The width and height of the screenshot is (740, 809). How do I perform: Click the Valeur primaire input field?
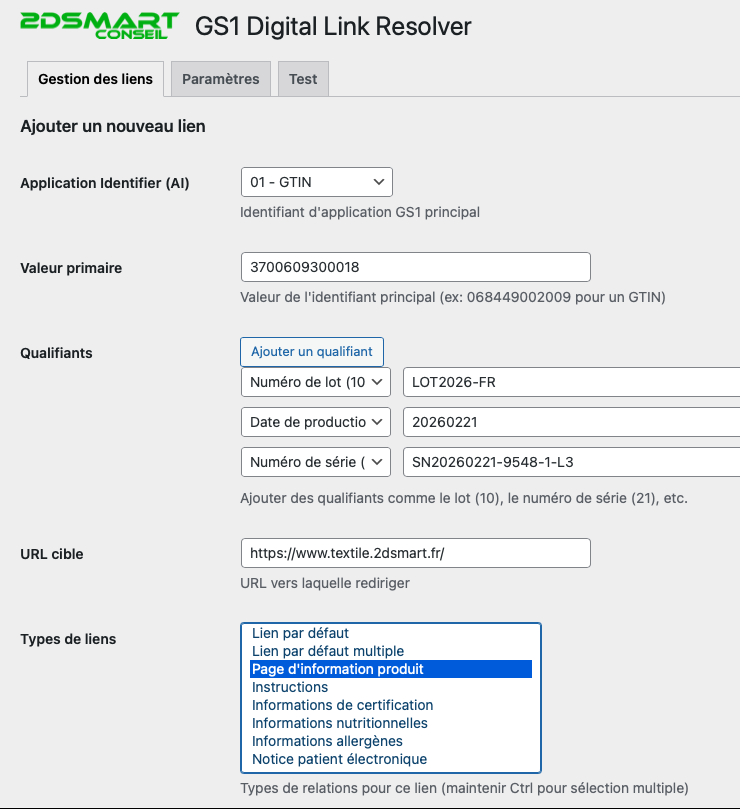point(415,268)
